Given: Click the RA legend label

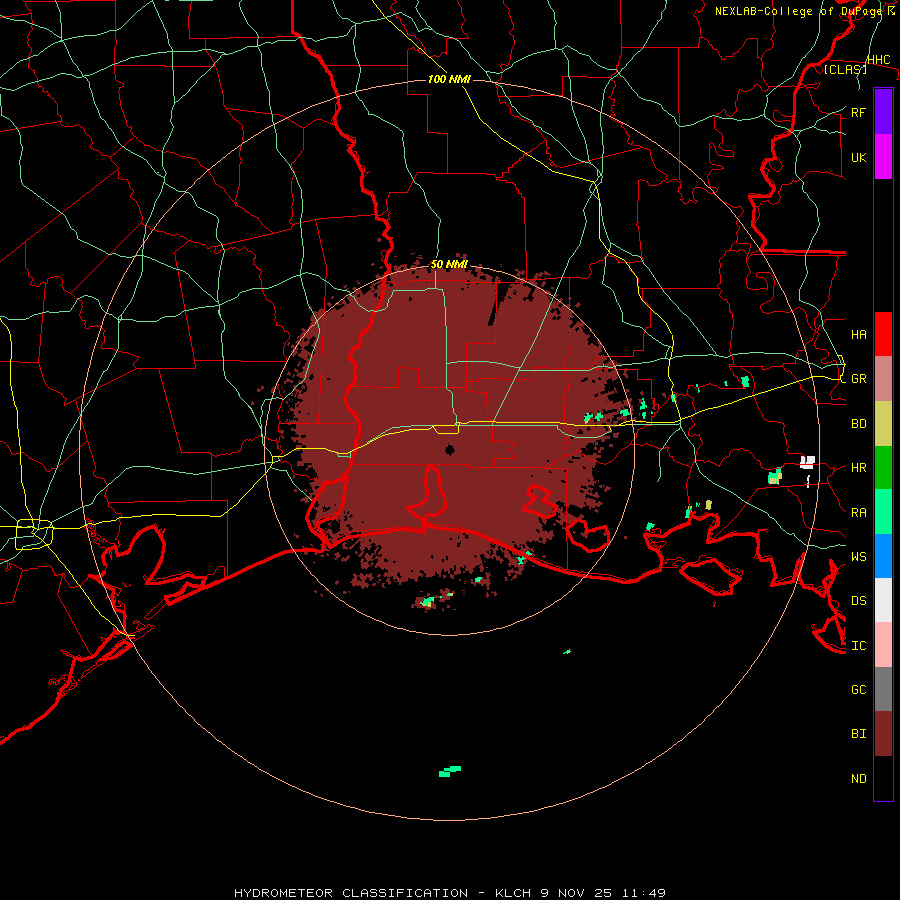Looking at the screenshot, I should click(x=858, y=513).
